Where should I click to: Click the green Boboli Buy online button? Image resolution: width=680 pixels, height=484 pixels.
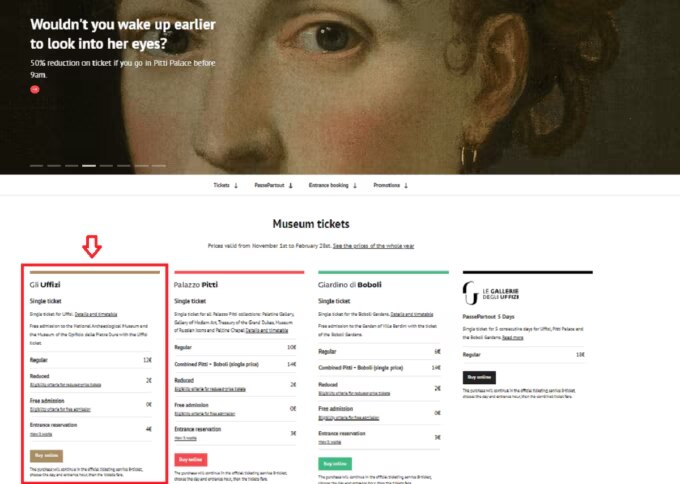(335, 464)
